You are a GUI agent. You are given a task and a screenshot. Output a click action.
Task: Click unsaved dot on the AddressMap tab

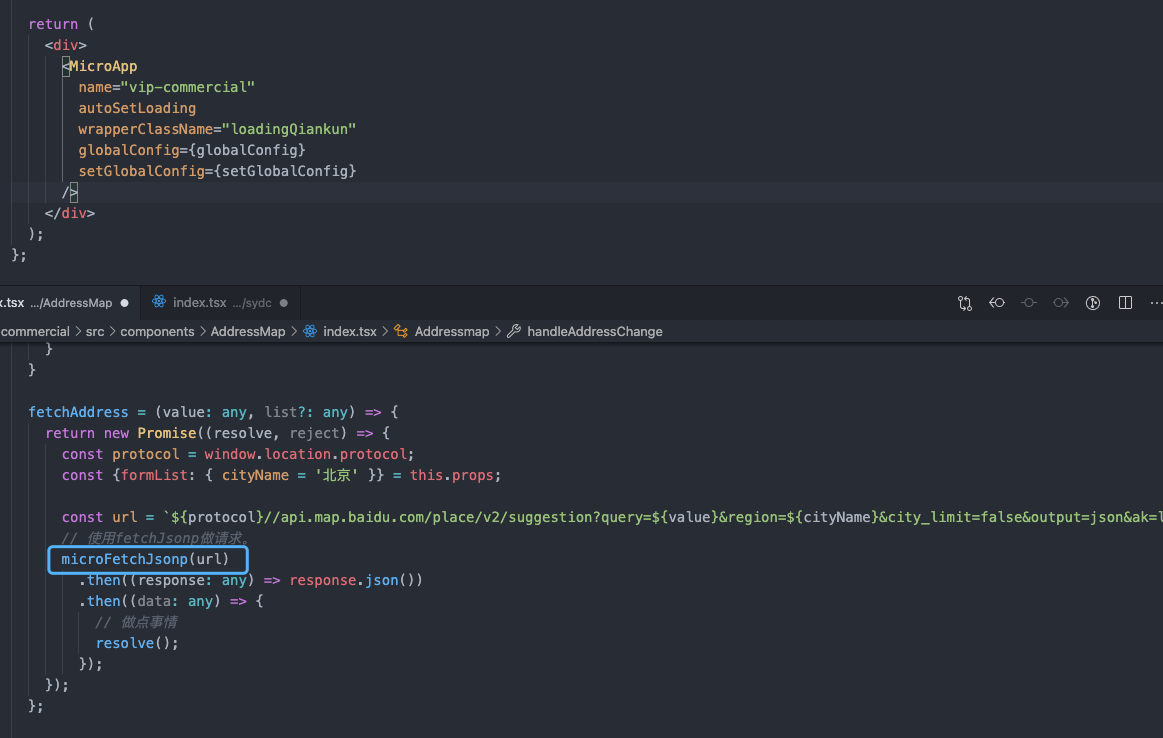(125, 303)
